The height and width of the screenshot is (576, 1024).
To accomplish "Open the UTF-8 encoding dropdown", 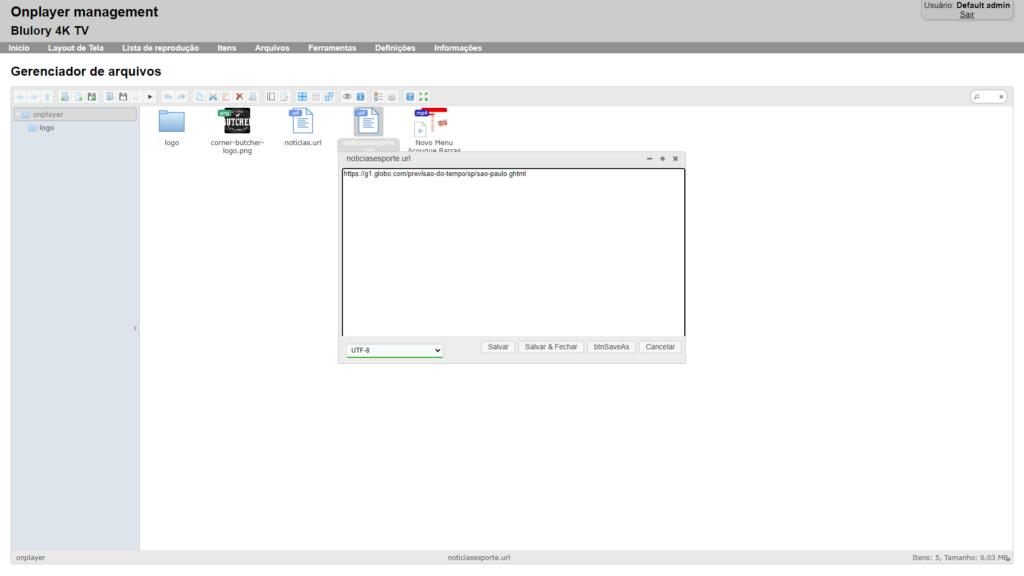I will click(394, 350).
